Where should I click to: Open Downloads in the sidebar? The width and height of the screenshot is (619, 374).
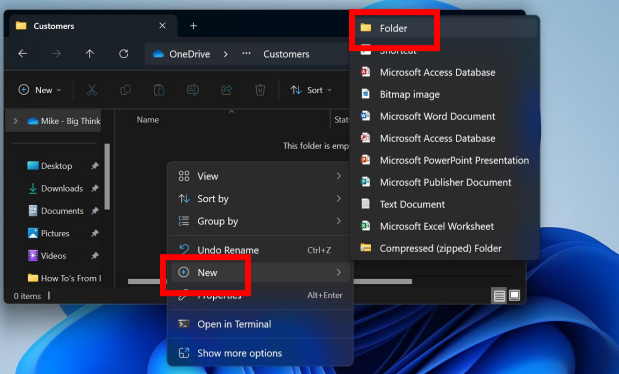pyautogui.click(x=56, y=188)
